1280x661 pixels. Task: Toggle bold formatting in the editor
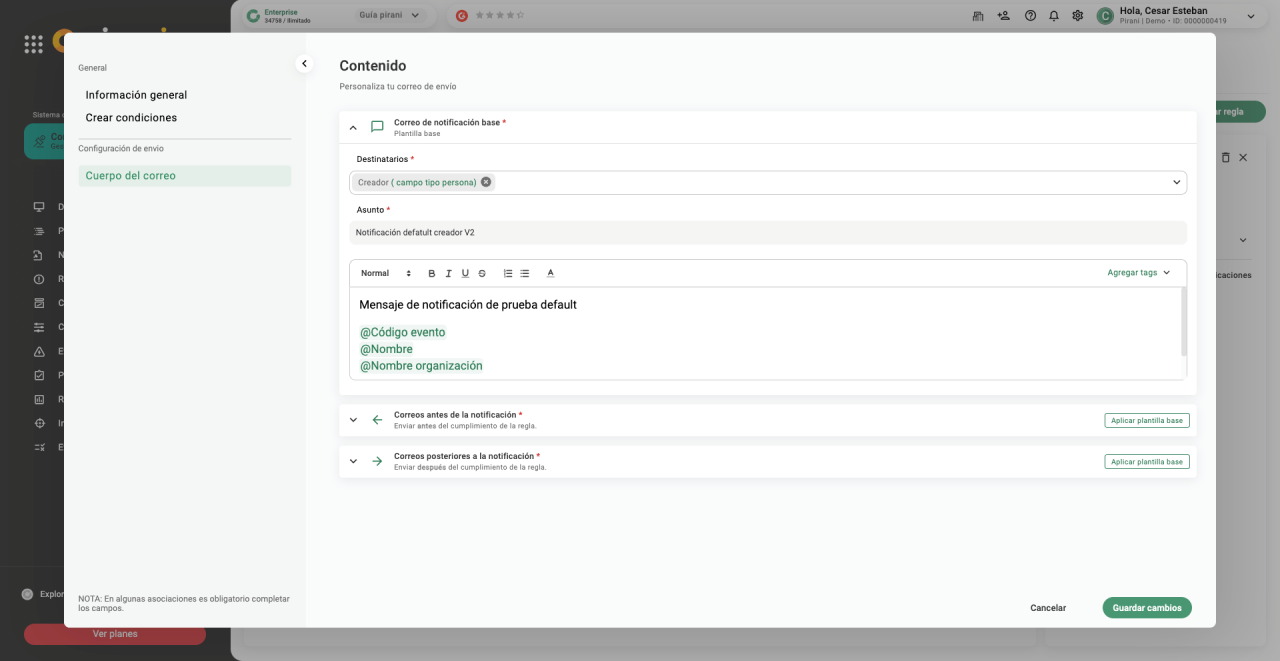(x=432, y=273)
